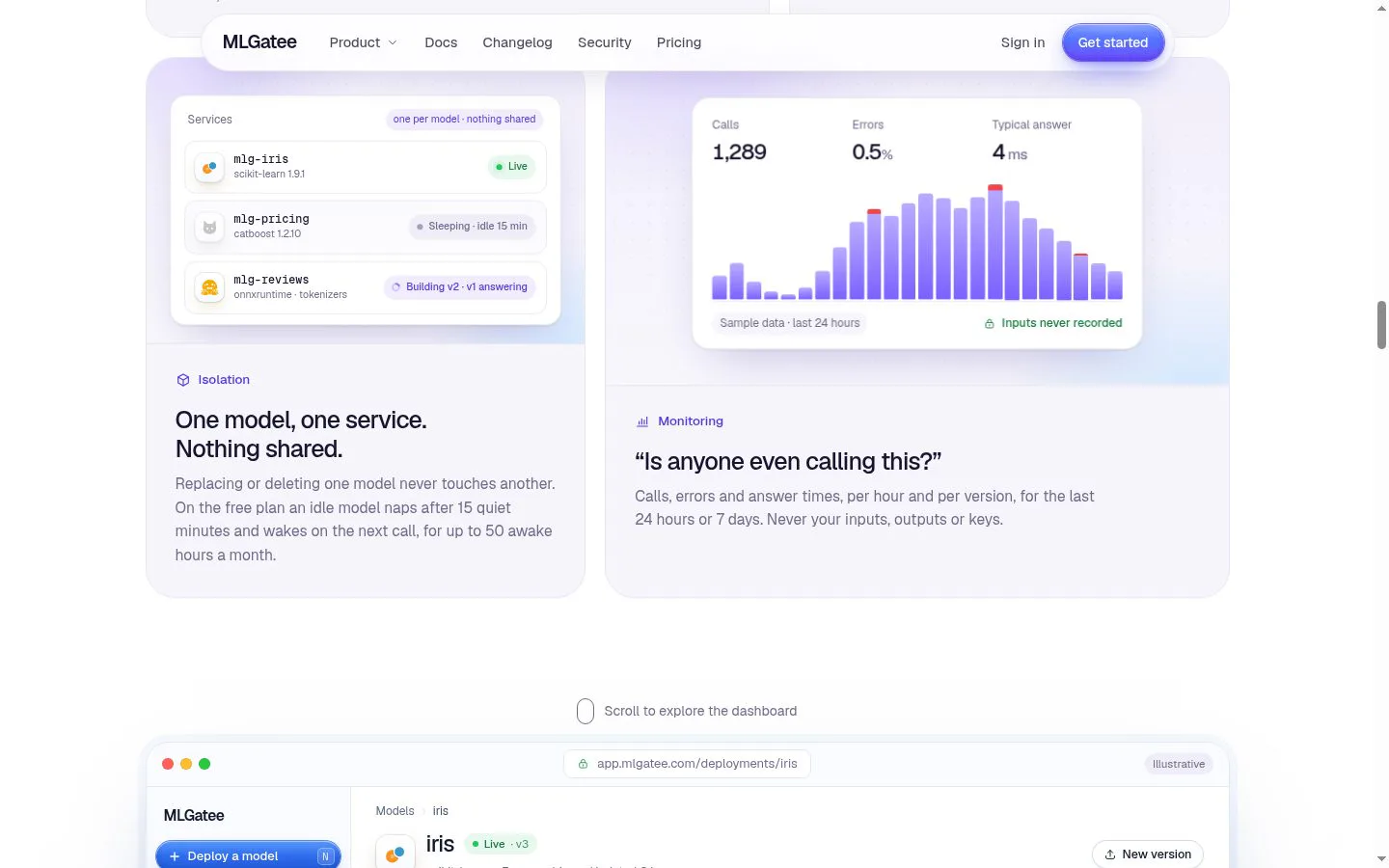Click the Typical answer 4 ms value
This screenshot has height=868, width=1389.
coord(1009,152)
